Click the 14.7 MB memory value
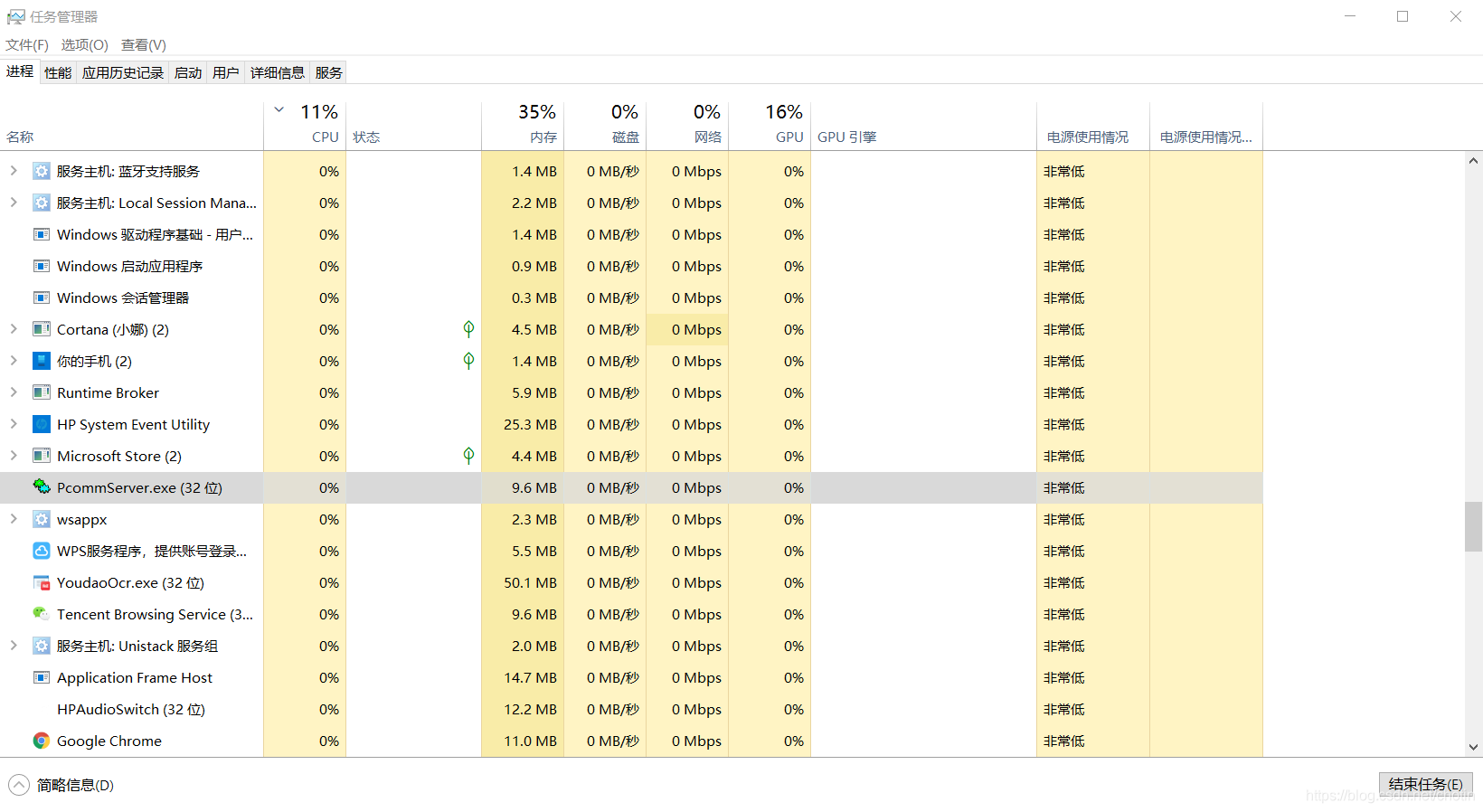Viewport: 1483px width, 812px height. point(530,677)
